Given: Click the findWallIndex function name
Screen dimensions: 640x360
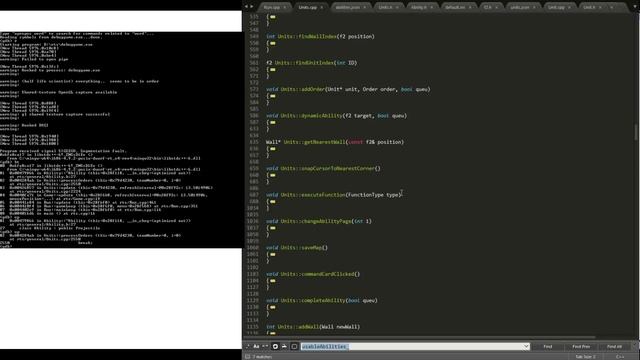Looking at the screenshot, I should (317, 37).
